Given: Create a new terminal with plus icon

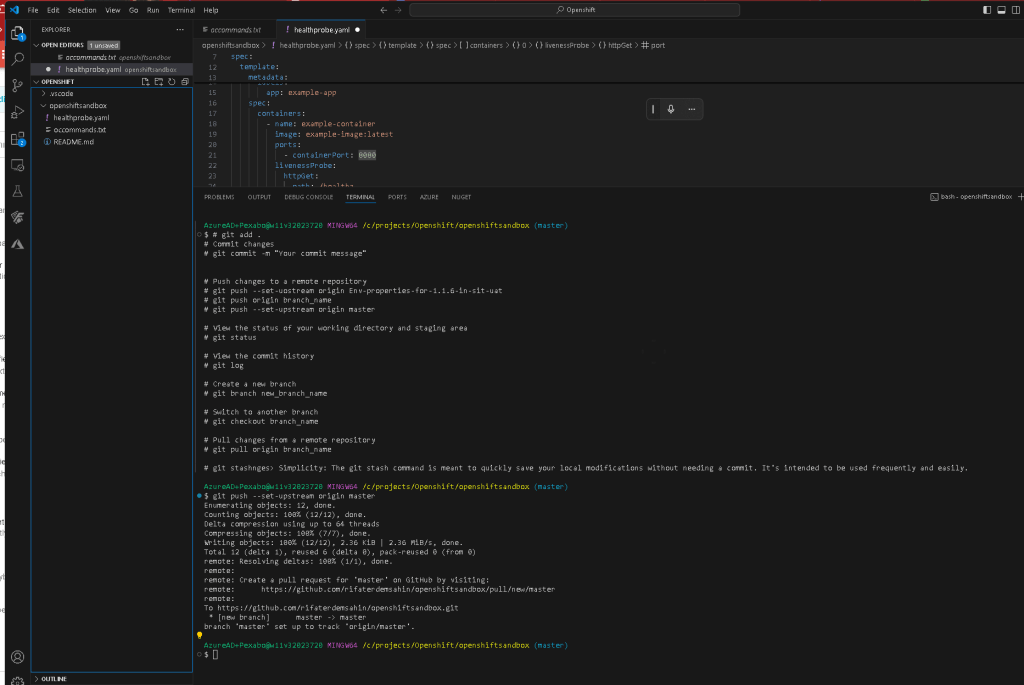Looking at the screenshot, I should point(1020,197).
